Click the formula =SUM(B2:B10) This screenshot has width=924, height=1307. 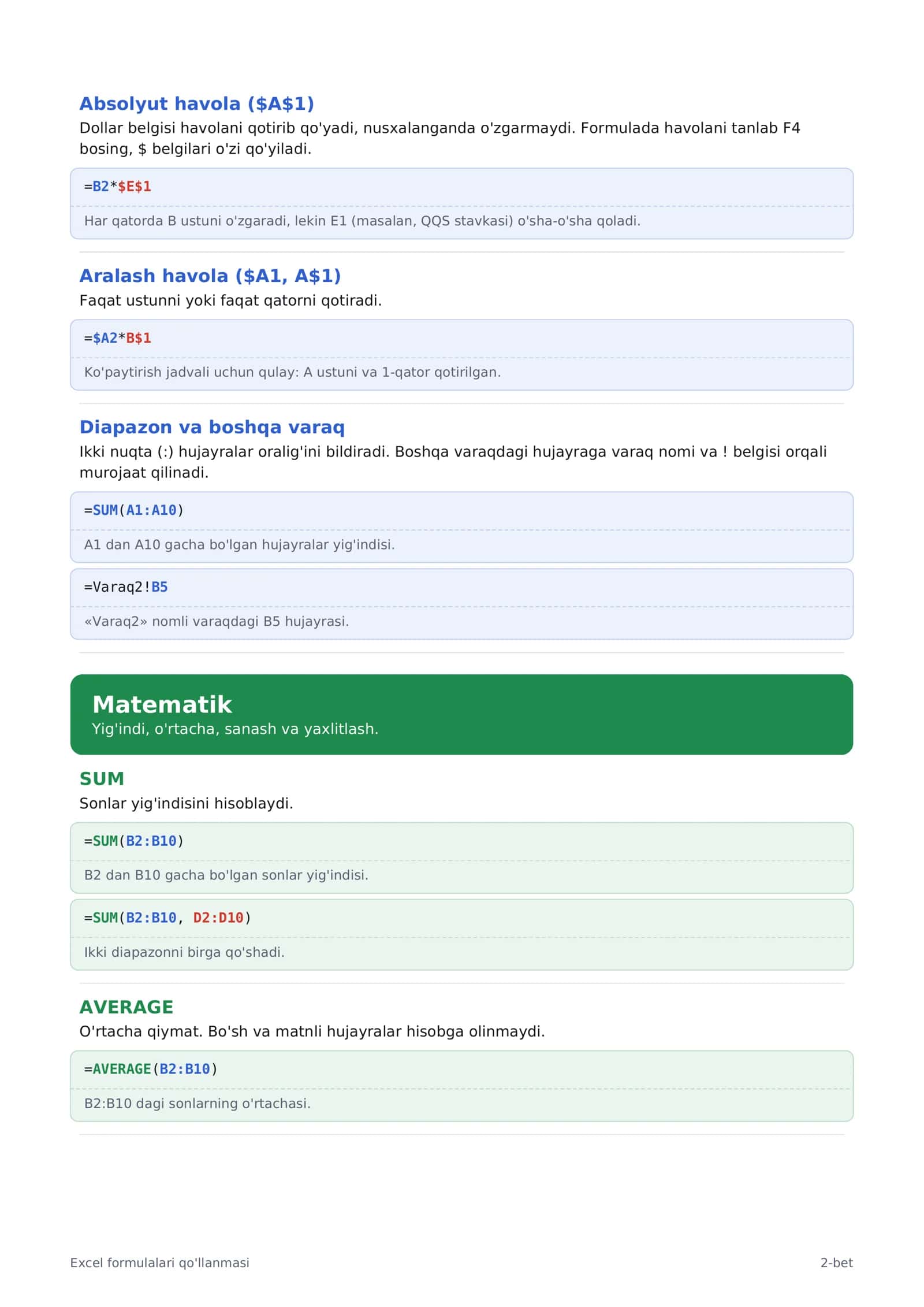tap(134, 841)
